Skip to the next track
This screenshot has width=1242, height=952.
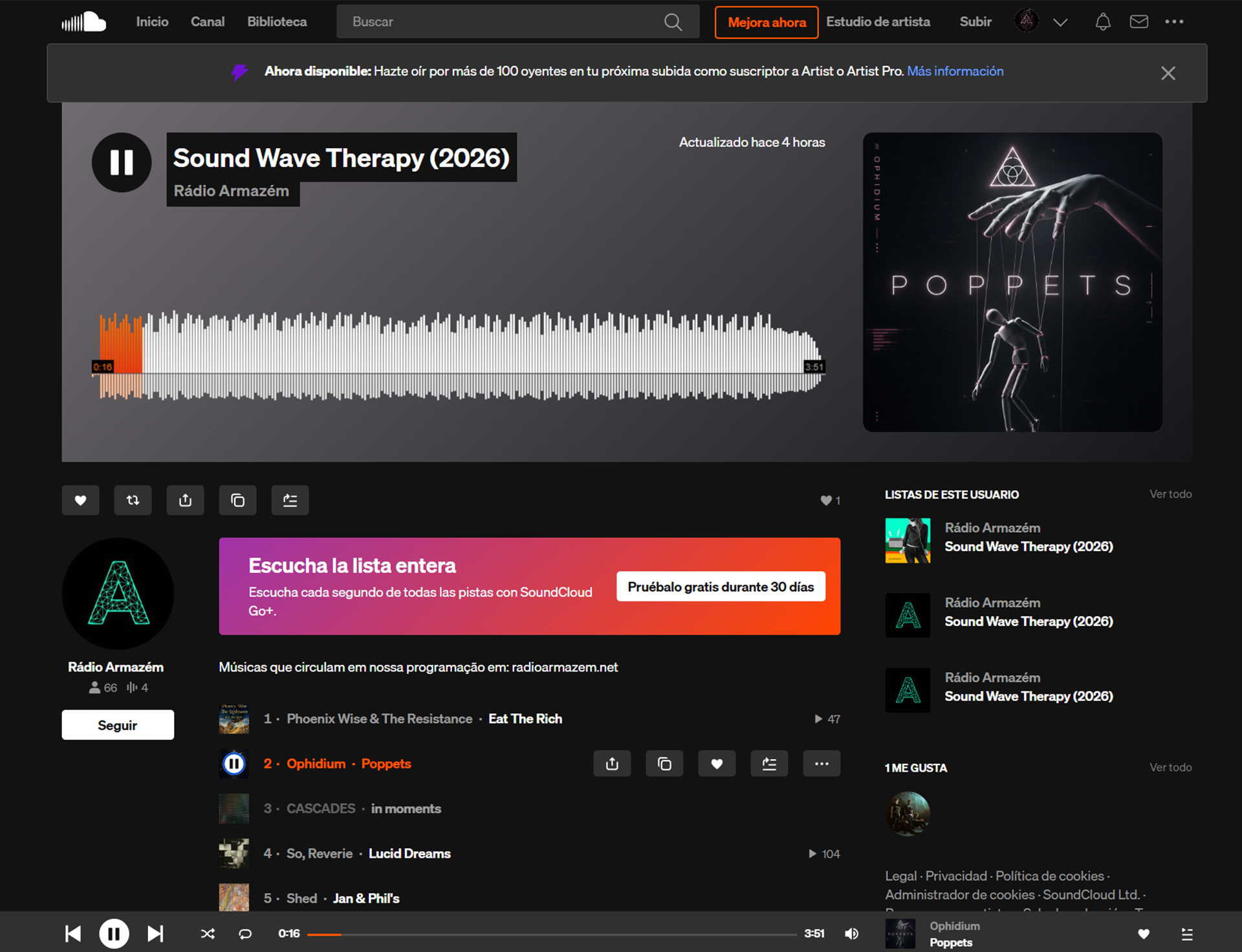coord(155,933)
